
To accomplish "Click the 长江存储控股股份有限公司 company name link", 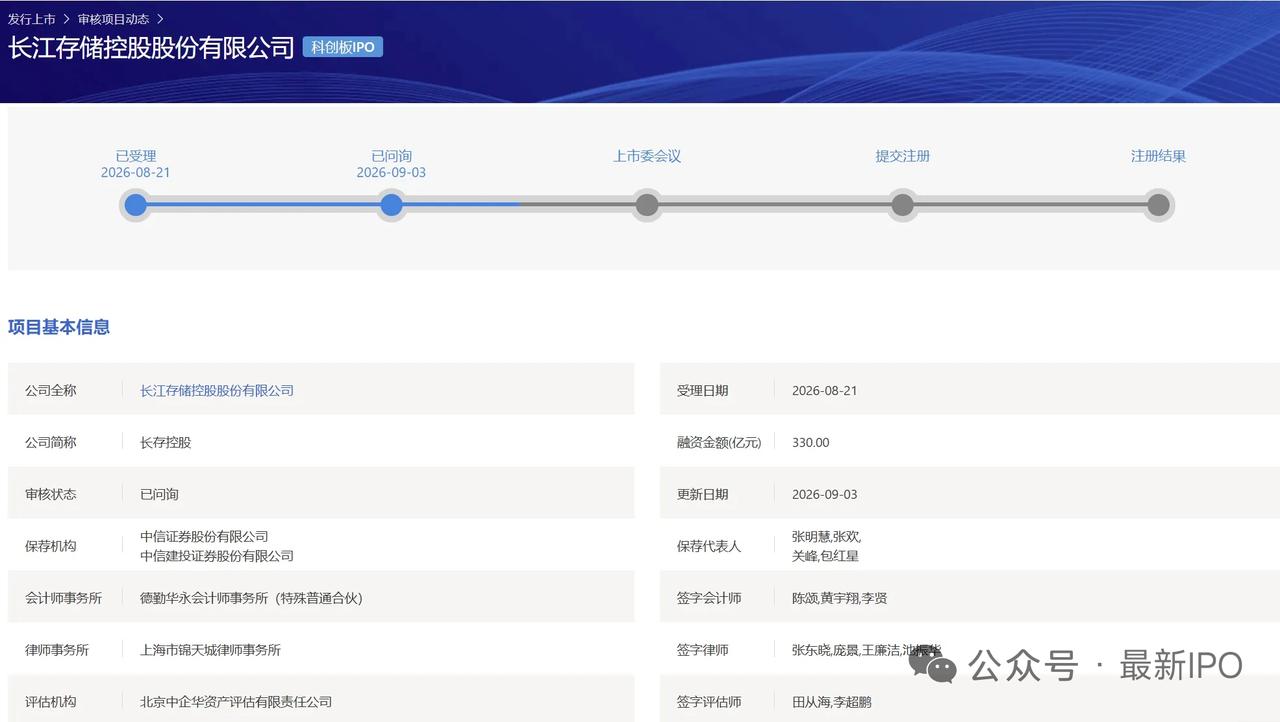I will coord(217,390).
